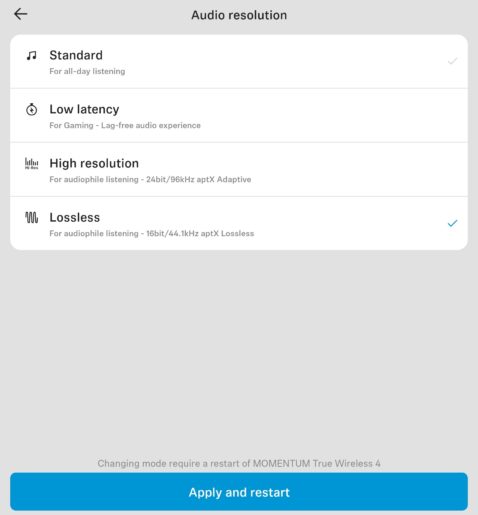The height and width of the screenshot is (515, 478).
Task: Click the Audio resolution page title
Action: (239, 15)
